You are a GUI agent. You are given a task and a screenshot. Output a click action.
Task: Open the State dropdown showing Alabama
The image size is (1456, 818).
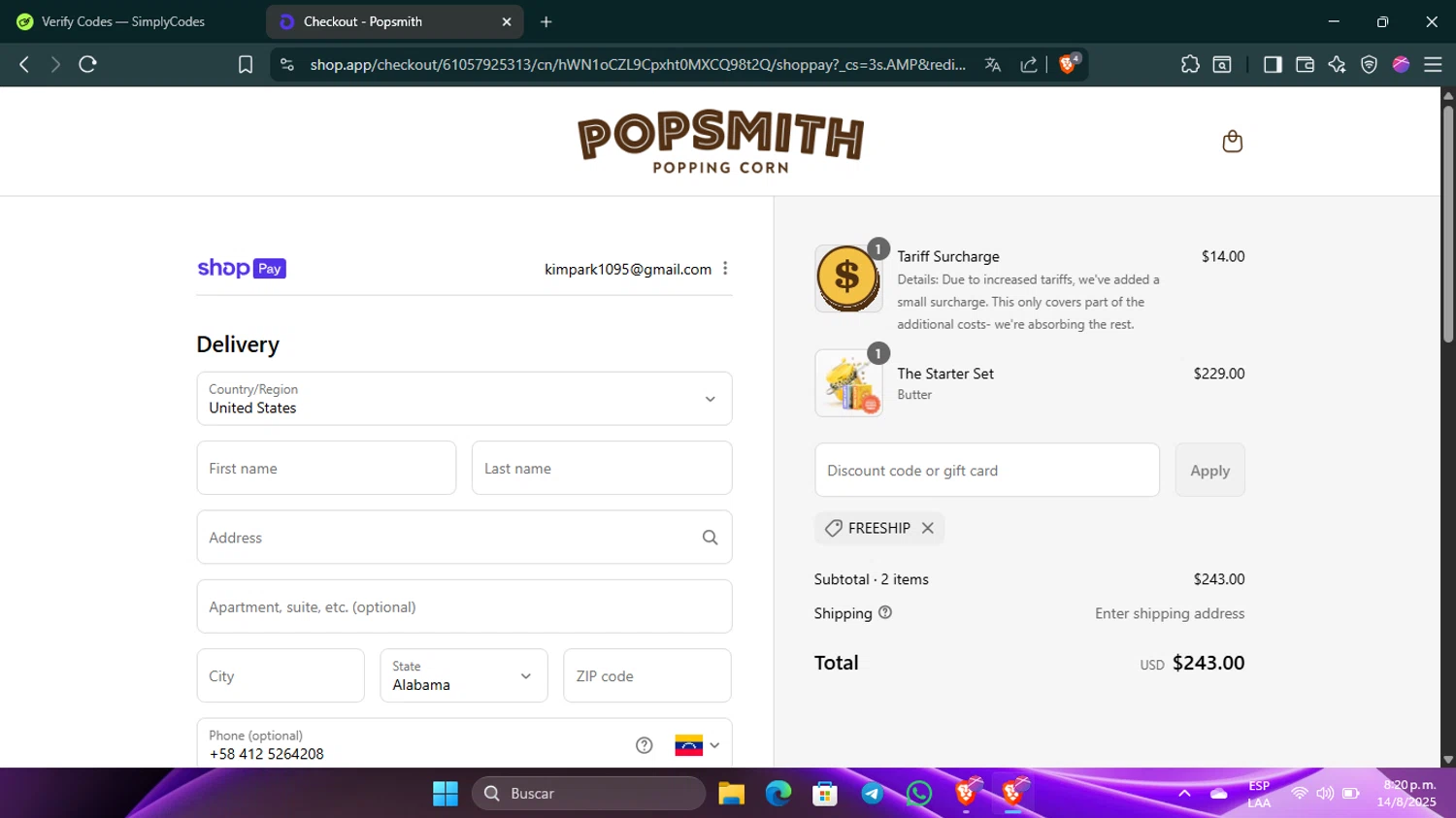pos(464,675)
